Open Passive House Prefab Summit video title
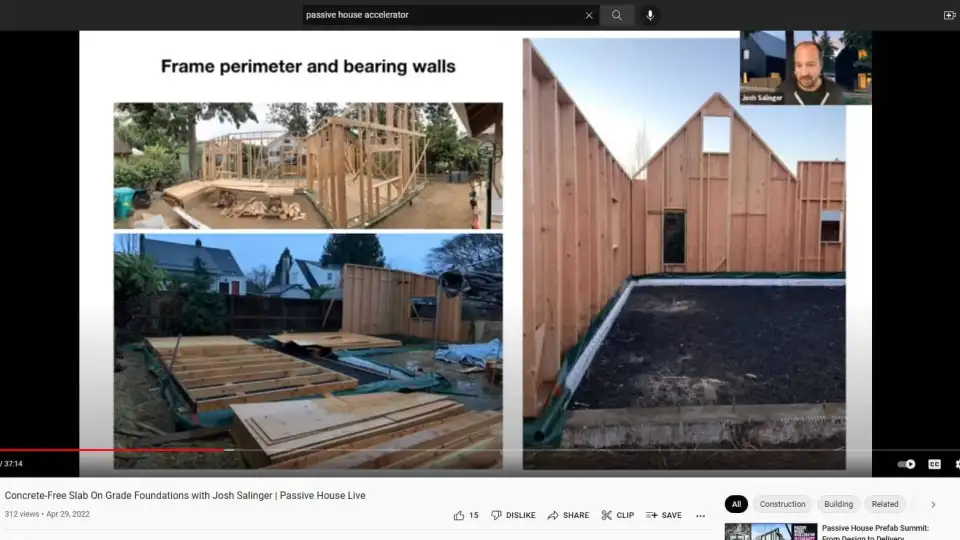Image resolution: width=960 pixels, height=540 pixels. [x=875, y=528]
